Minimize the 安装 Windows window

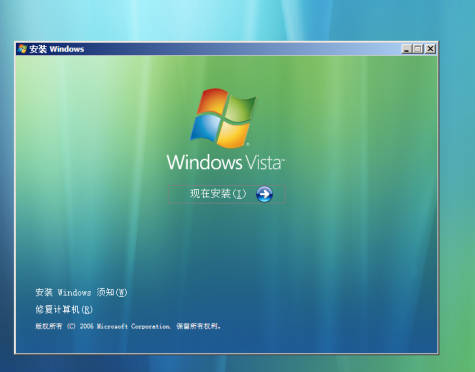[406, 49]
